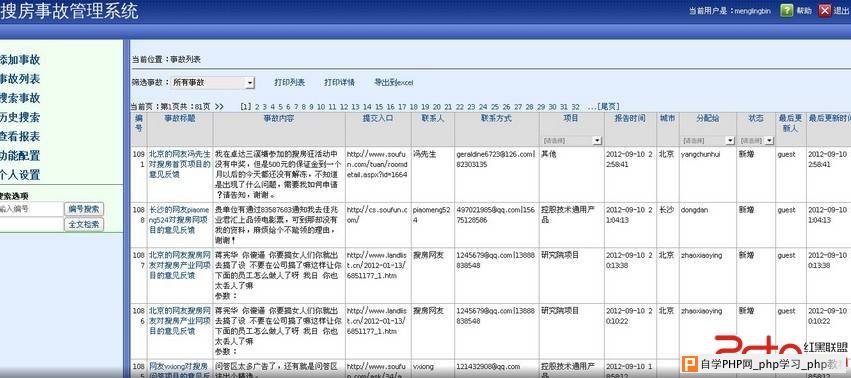851x378 pixels.
Task: Click the 全文检索 button
Action: click(x=84, y=224)
